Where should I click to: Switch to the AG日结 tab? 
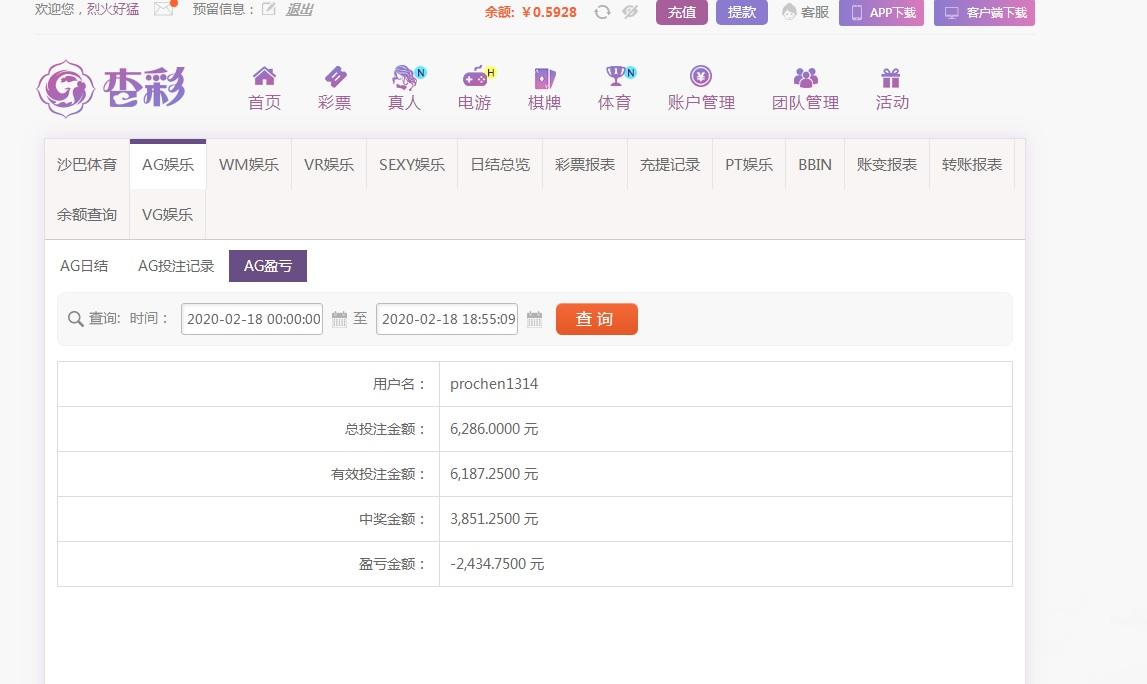(84, 266)
